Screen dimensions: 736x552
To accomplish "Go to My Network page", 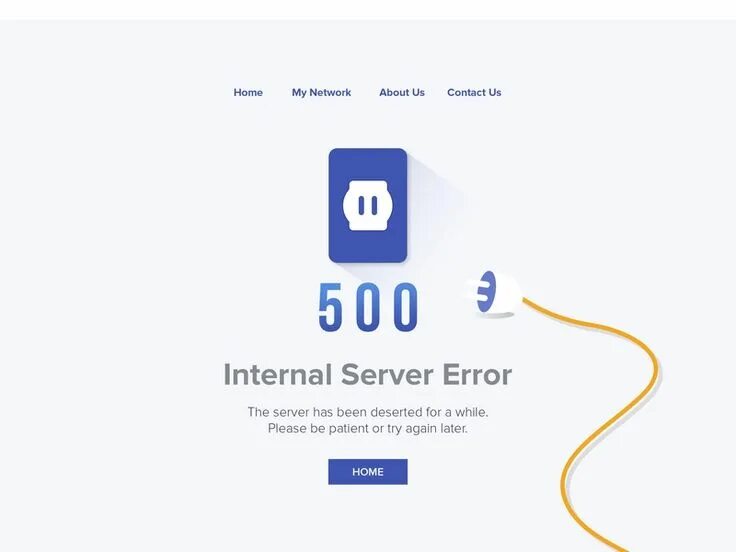I will (x=321, y=92).
